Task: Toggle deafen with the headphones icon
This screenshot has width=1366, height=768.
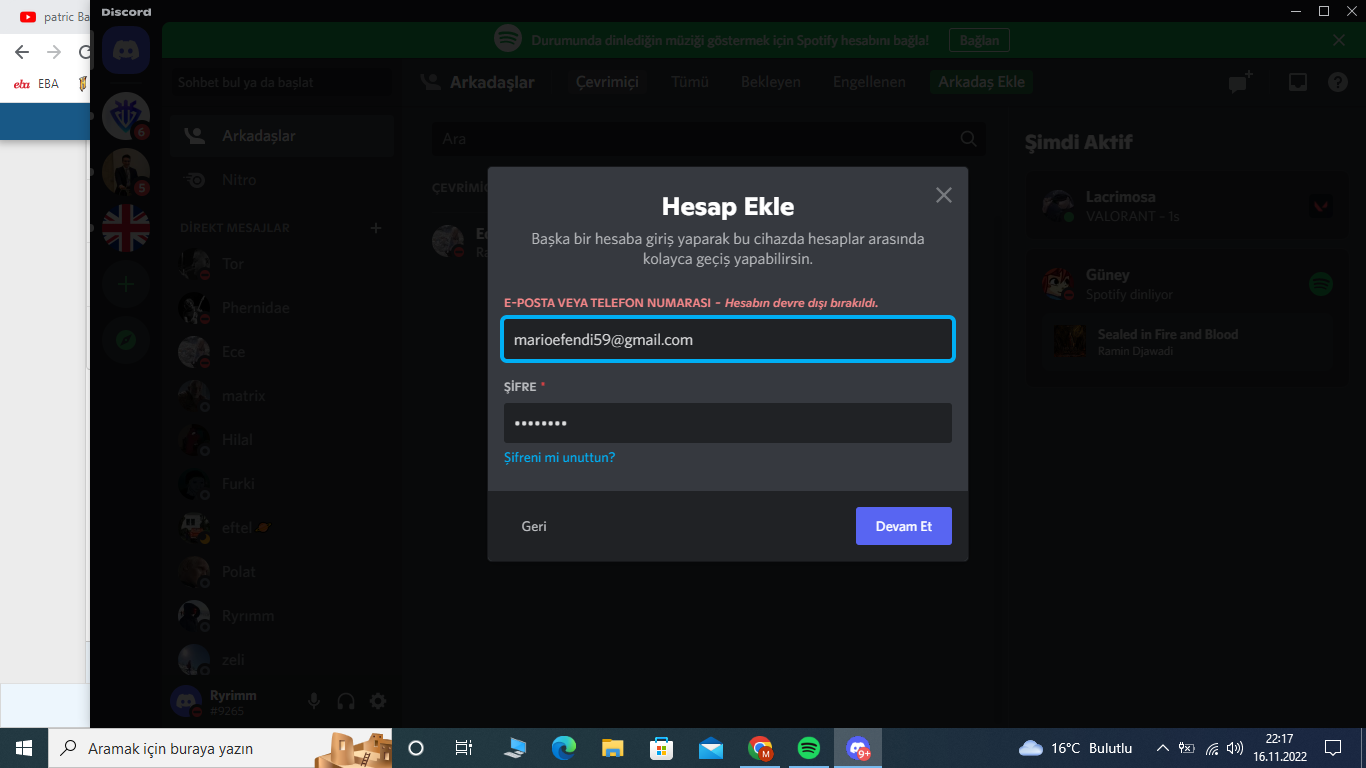Action: (x=346, y=702)
